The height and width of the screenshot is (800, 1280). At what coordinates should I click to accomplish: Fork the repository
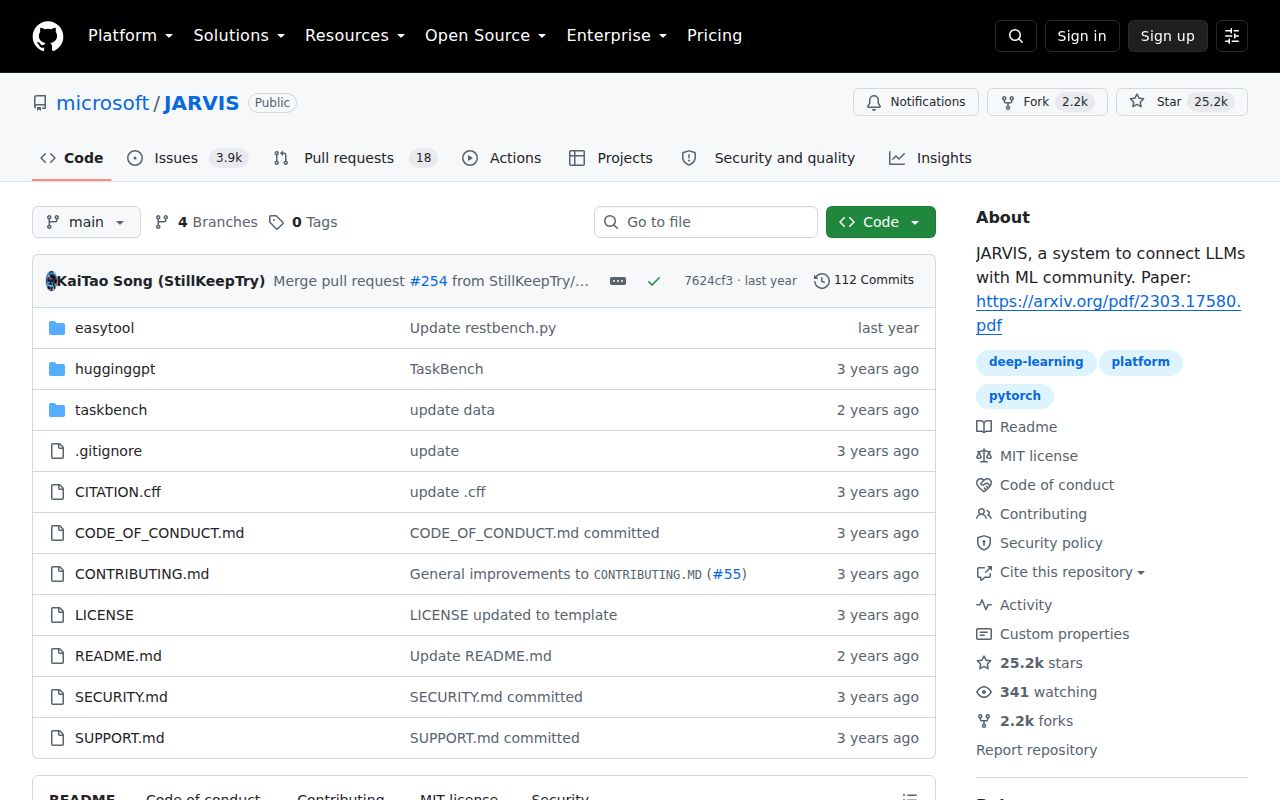click(1047, 102)
